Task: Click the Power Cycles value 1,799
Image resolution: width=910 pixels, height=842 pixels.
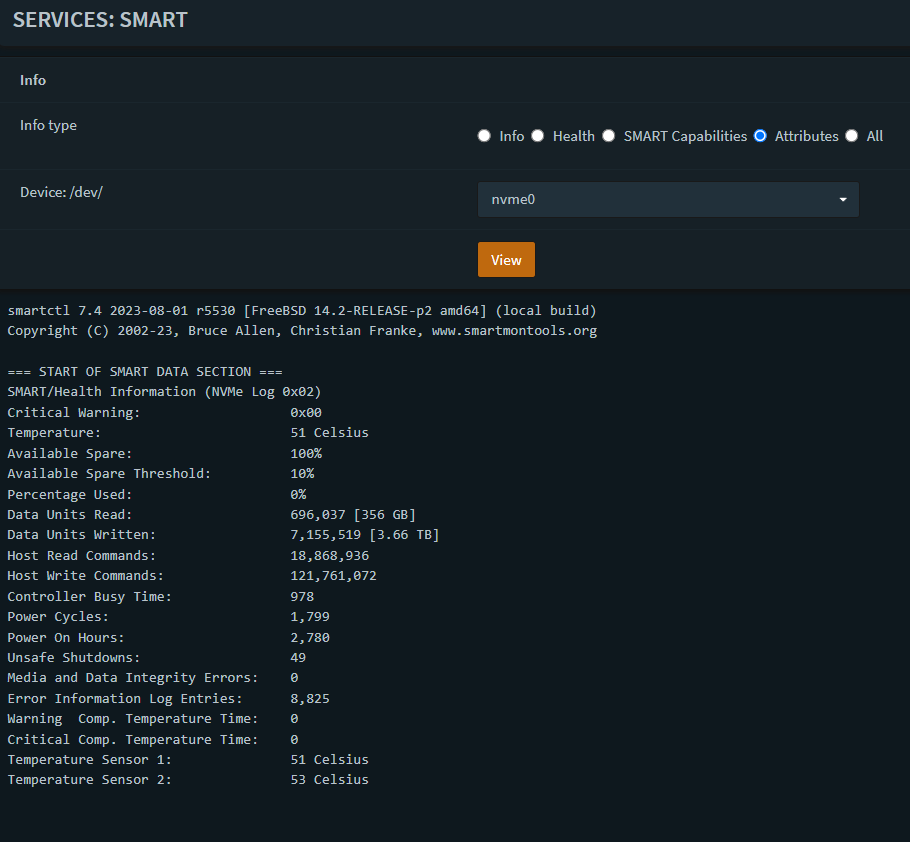Action: click(310, 617)
